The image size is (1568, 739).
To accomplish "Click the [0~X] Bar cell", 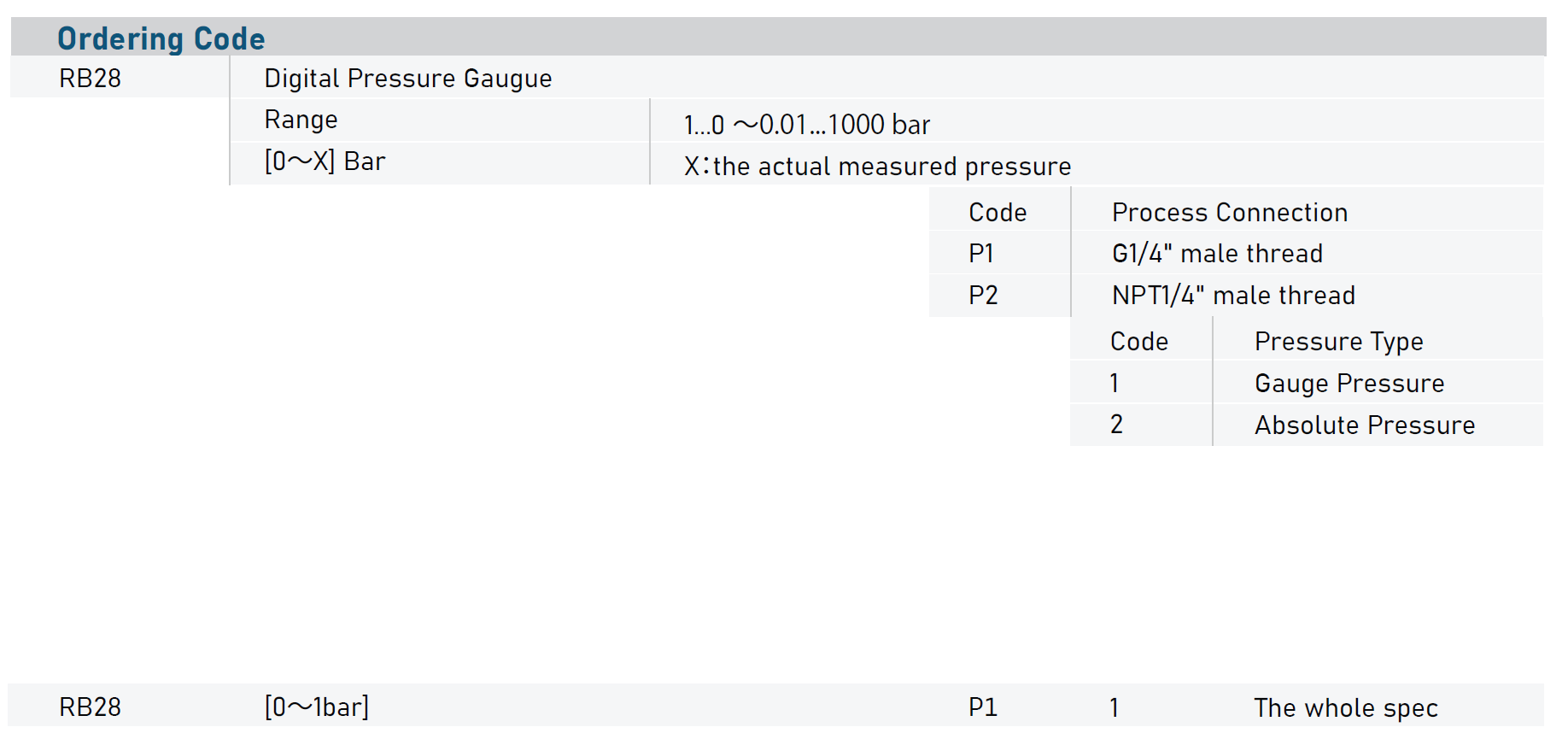I will [x=325, y=161].
